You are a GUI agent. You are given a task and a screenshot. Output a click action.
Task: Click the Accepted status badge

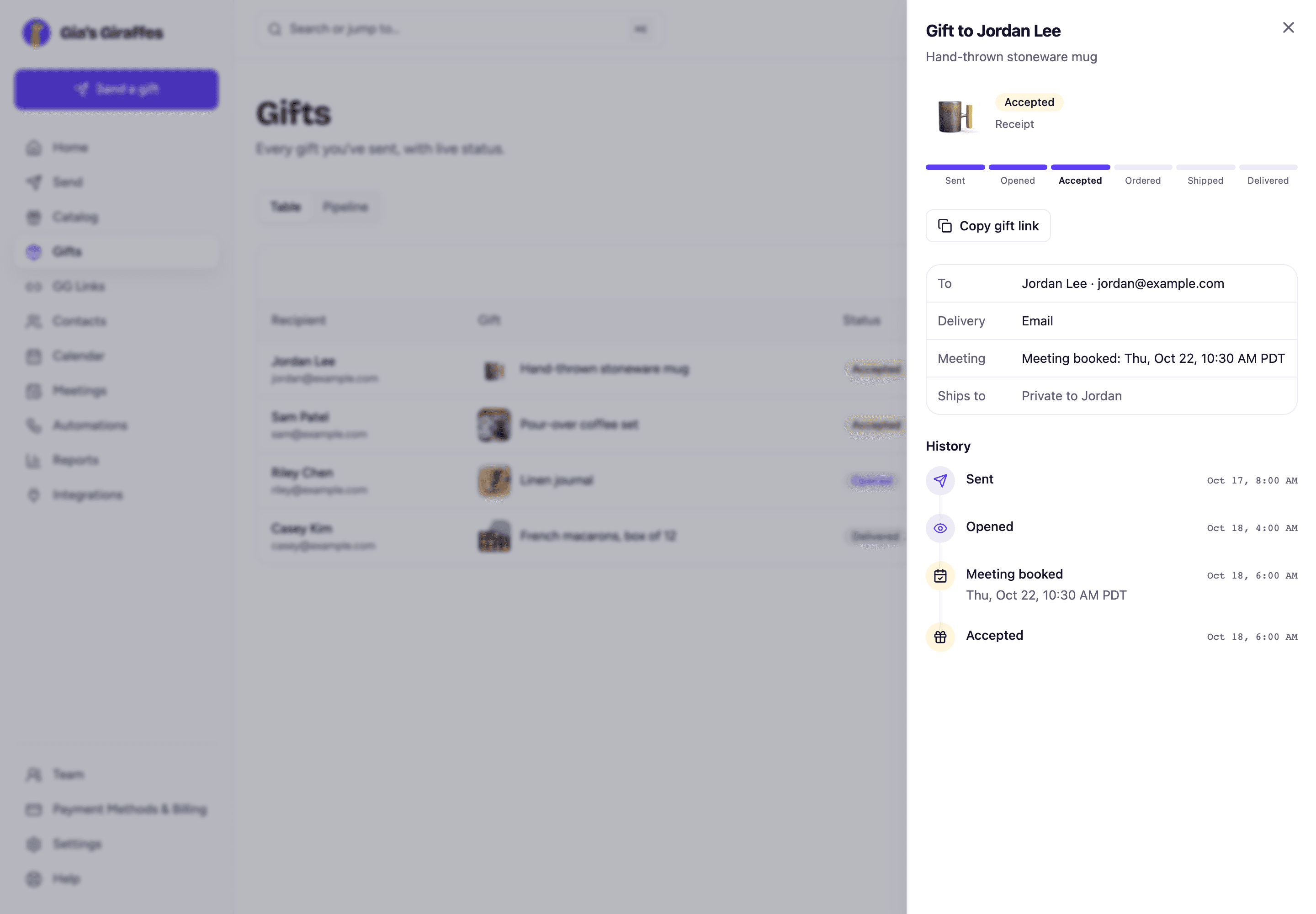[x=1029, y=102]
